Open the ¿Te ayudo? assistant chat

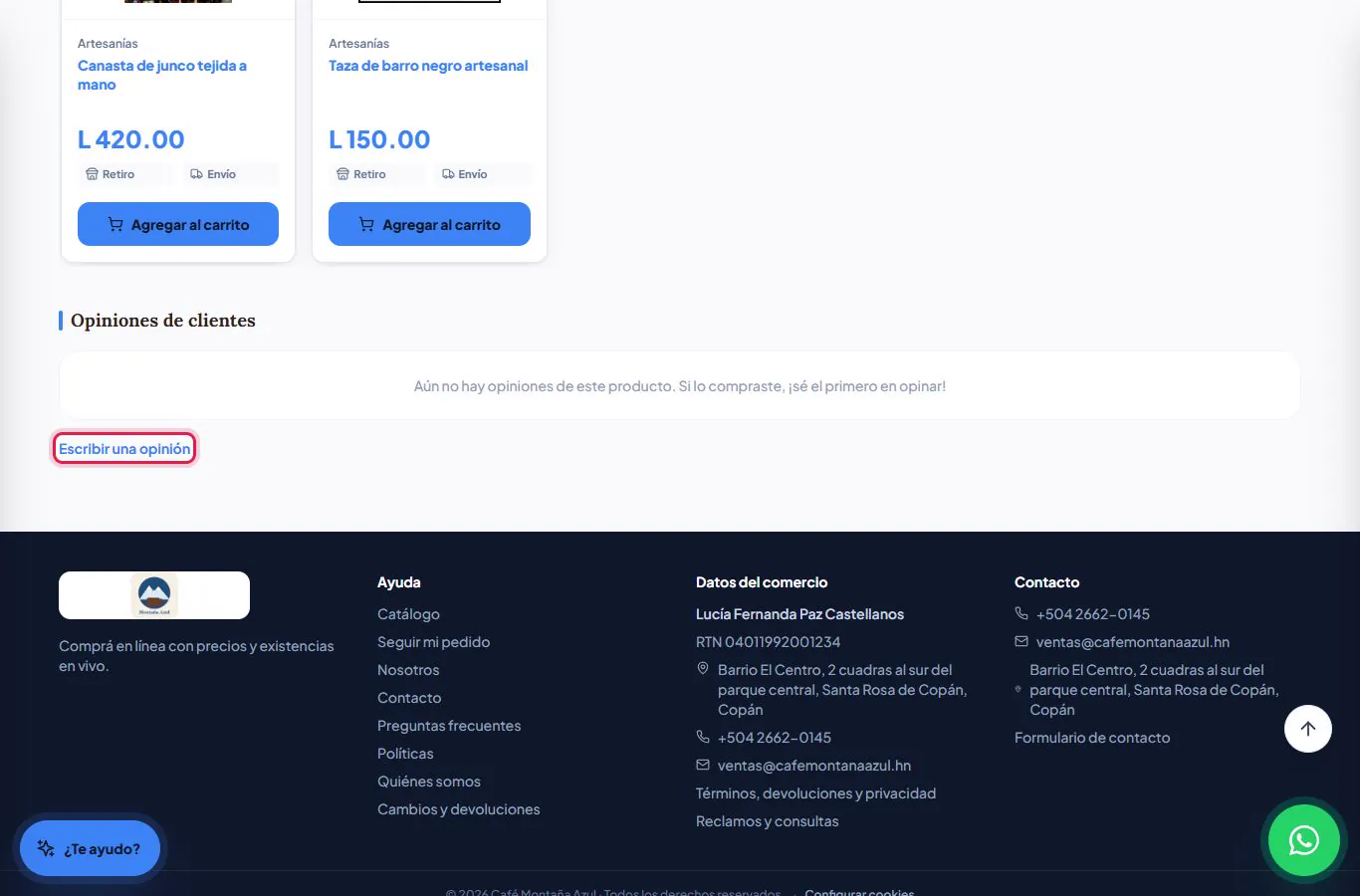point(90,848)
